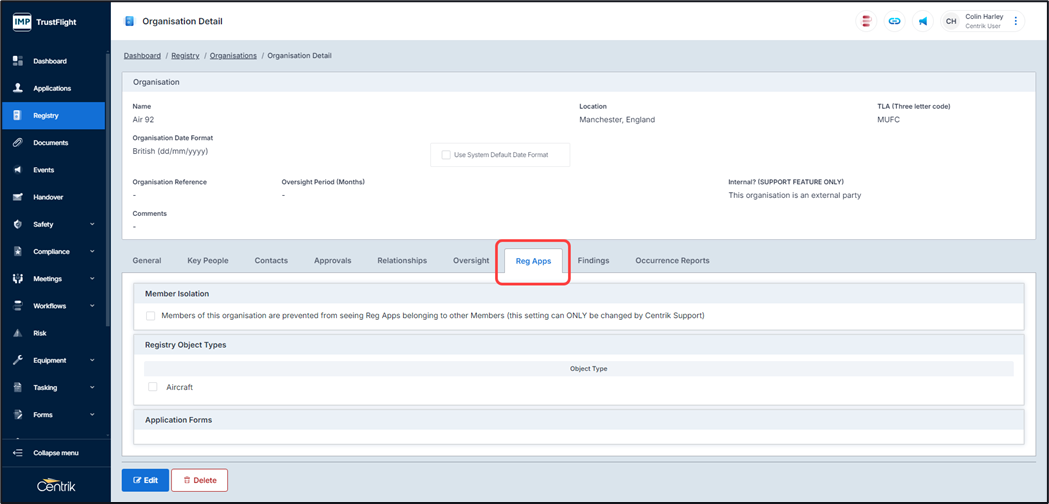Switch to the Key People tab

208,260
